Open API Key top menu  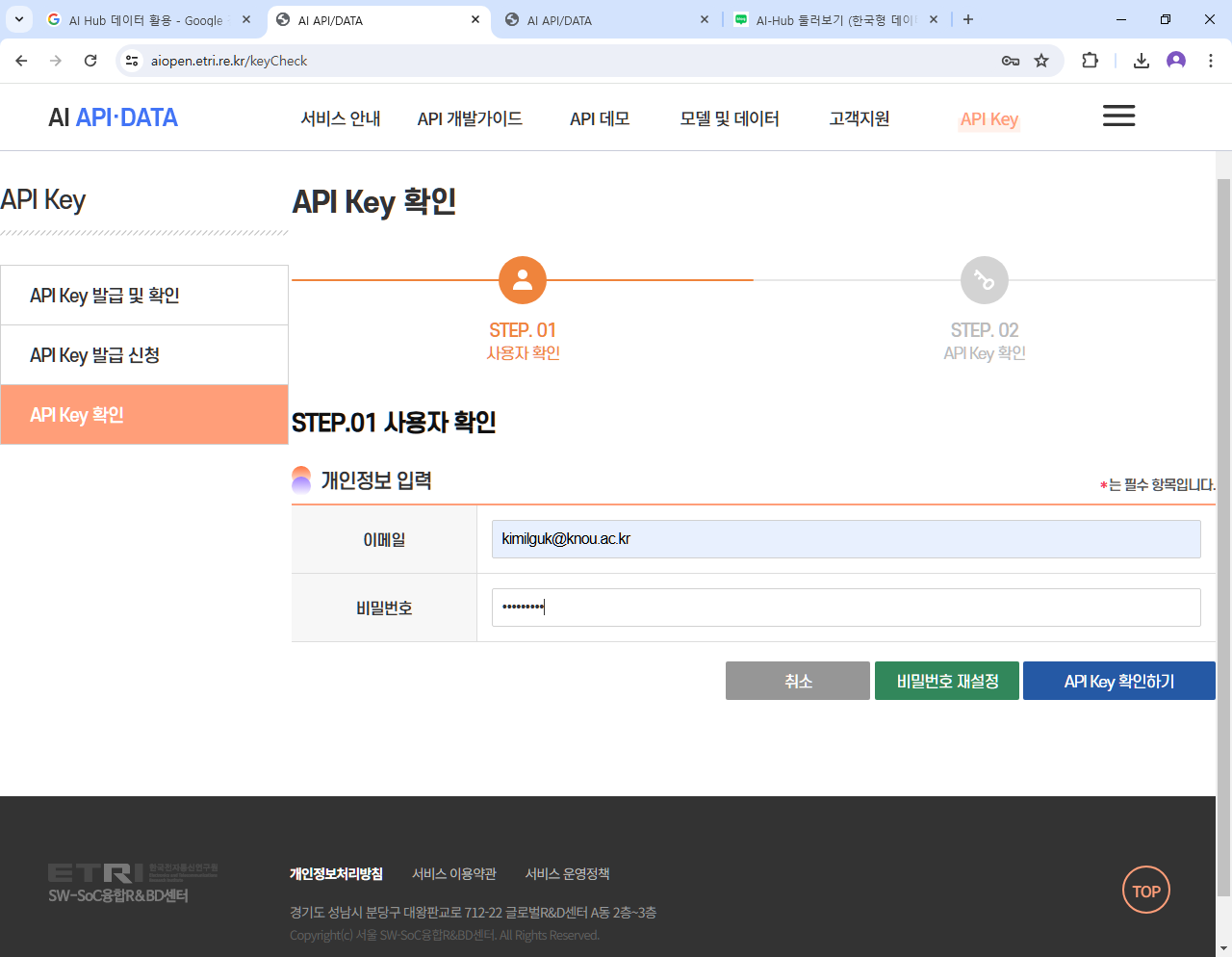coord(989,119)
